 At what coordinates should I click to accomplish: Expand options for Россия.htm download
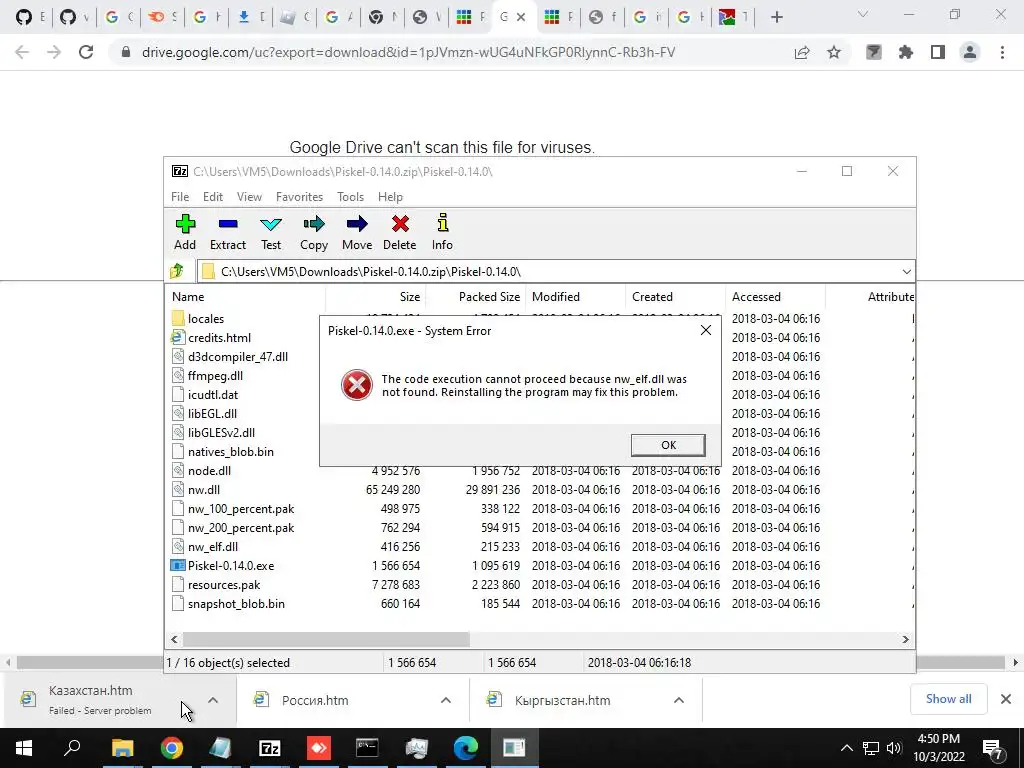[x=445, y=699]
